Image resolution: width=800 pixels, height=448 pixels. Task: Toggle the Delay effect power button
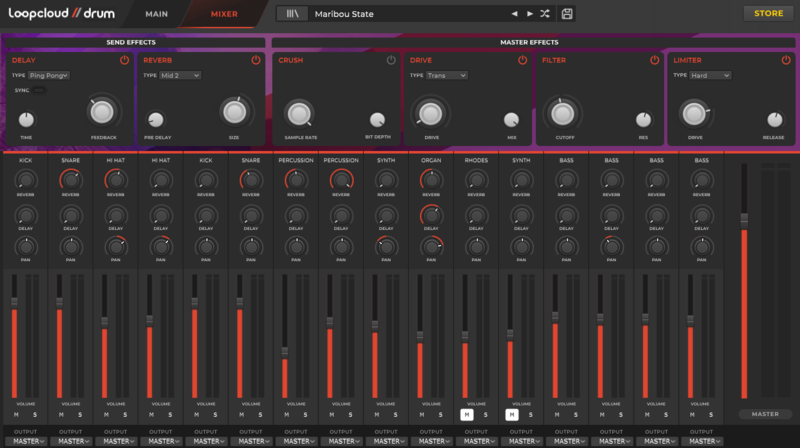click(x=125, y=60)
